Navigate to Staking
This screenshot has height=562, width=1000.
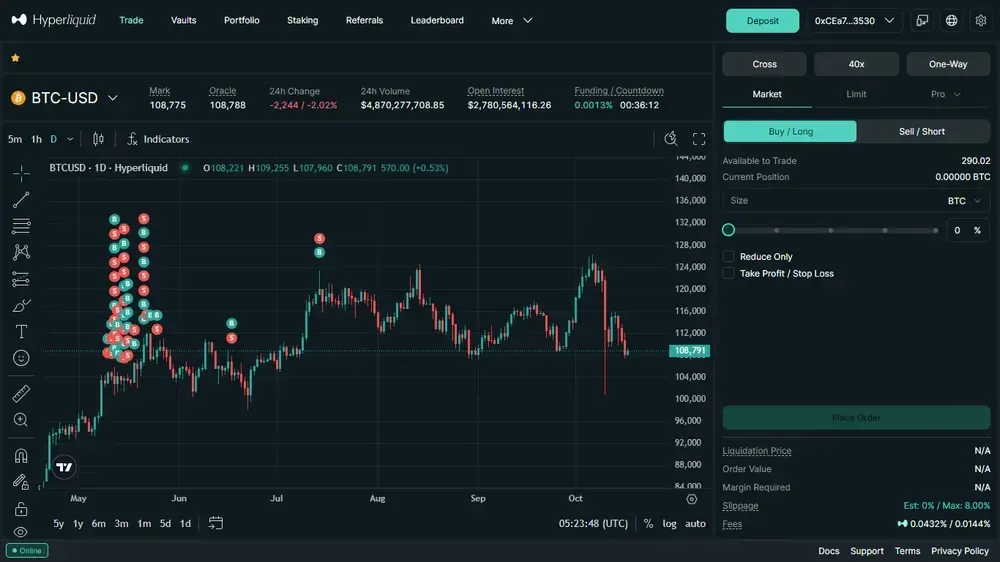(x=302, y=20)
